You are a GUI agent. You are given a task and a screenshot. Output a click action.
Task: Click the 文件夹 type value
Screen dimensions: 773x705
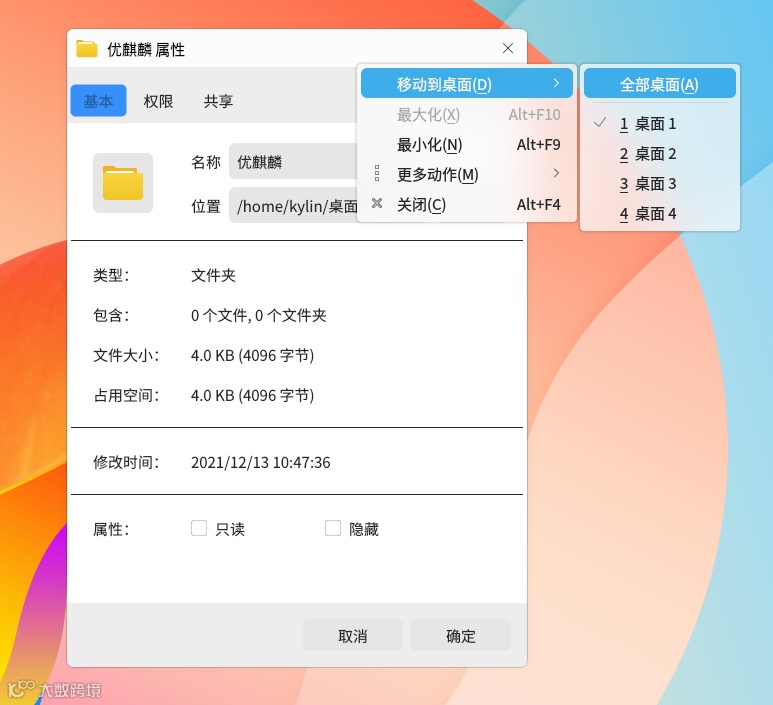tap(213, 275)
